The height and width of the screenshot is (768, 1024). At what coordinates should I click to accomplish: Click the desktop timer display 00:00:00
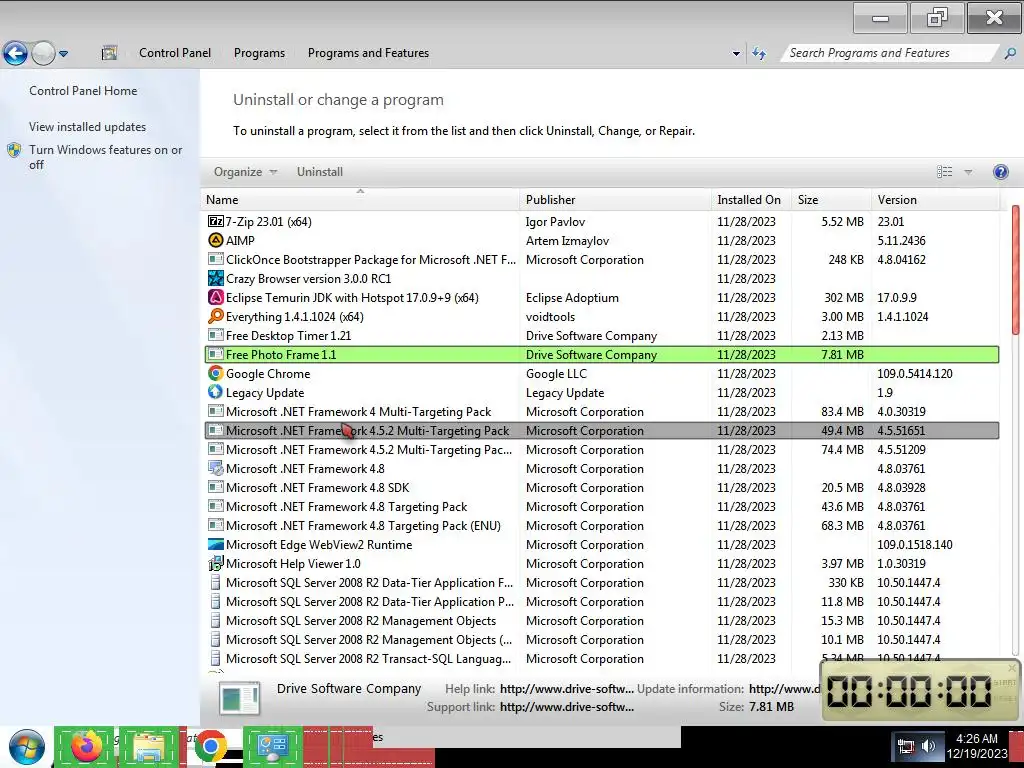(909, 691)
